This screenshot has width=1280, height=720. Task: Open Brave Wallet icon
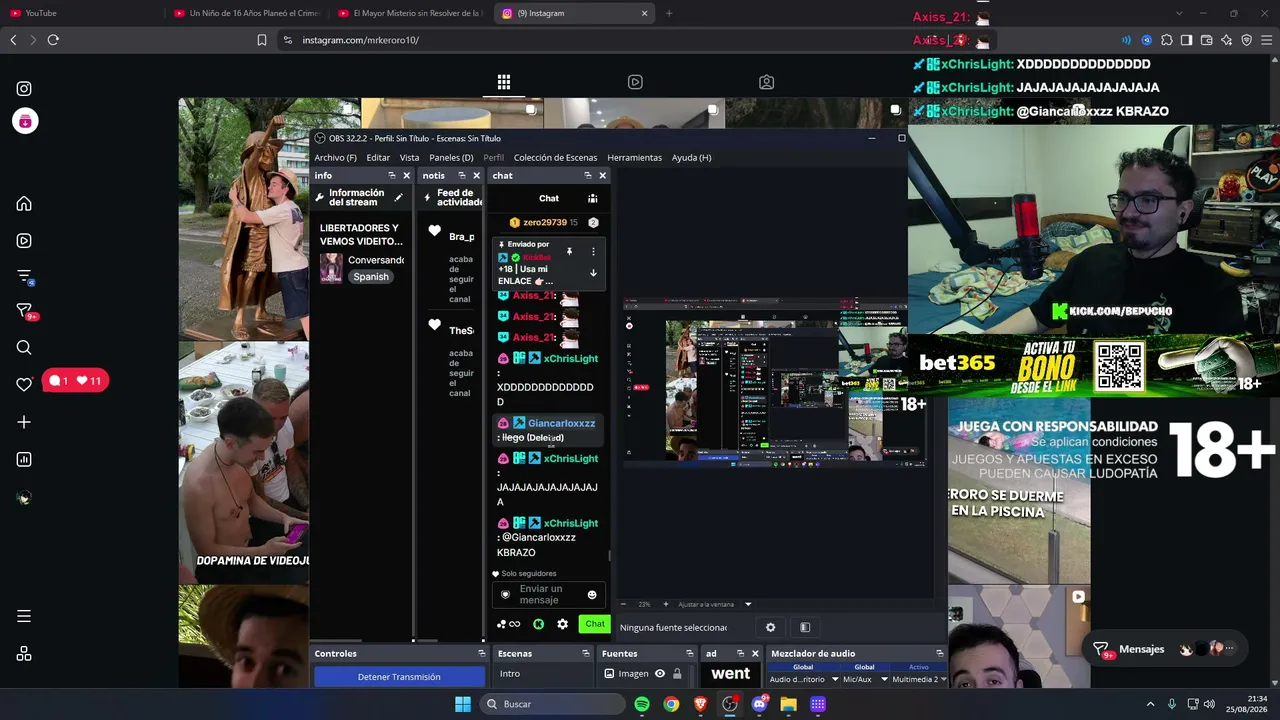(1206, 40)
